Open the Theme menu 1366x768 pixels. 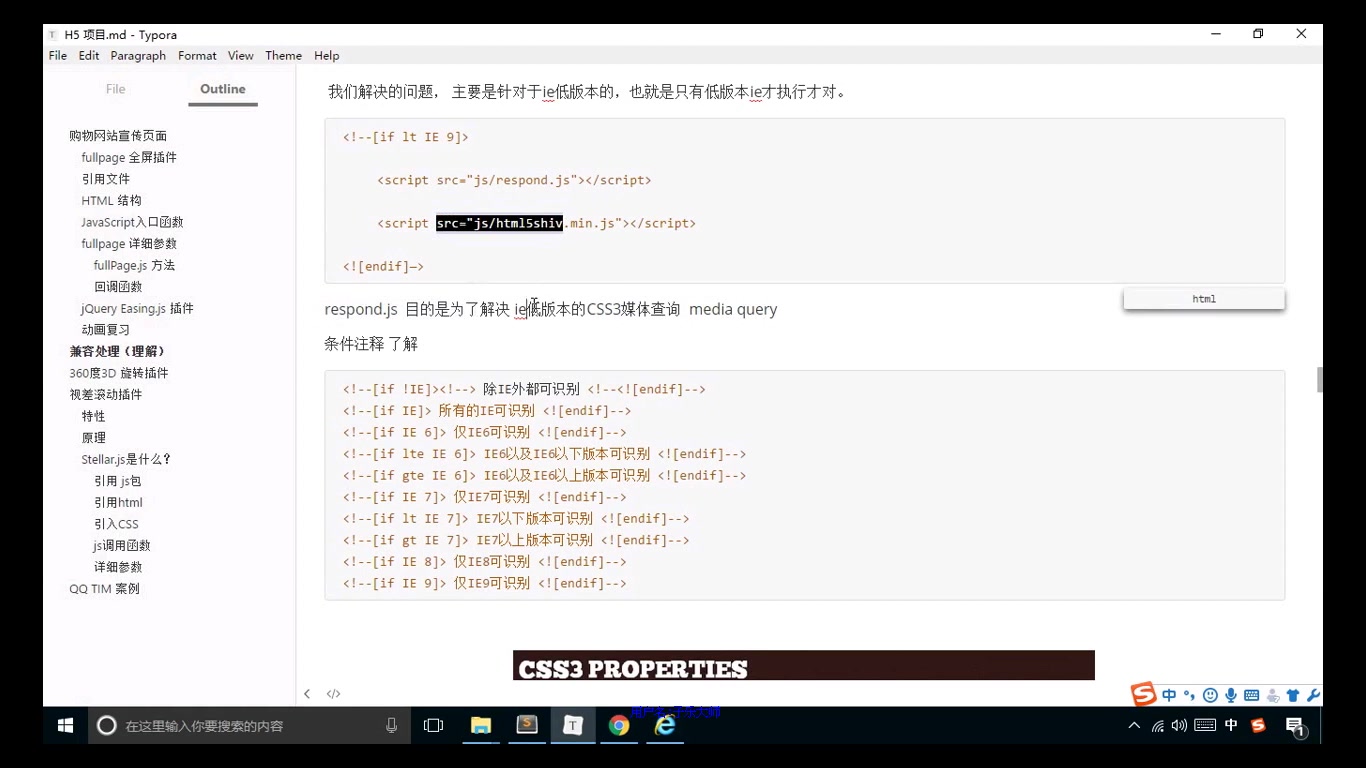tap(284, 56)
